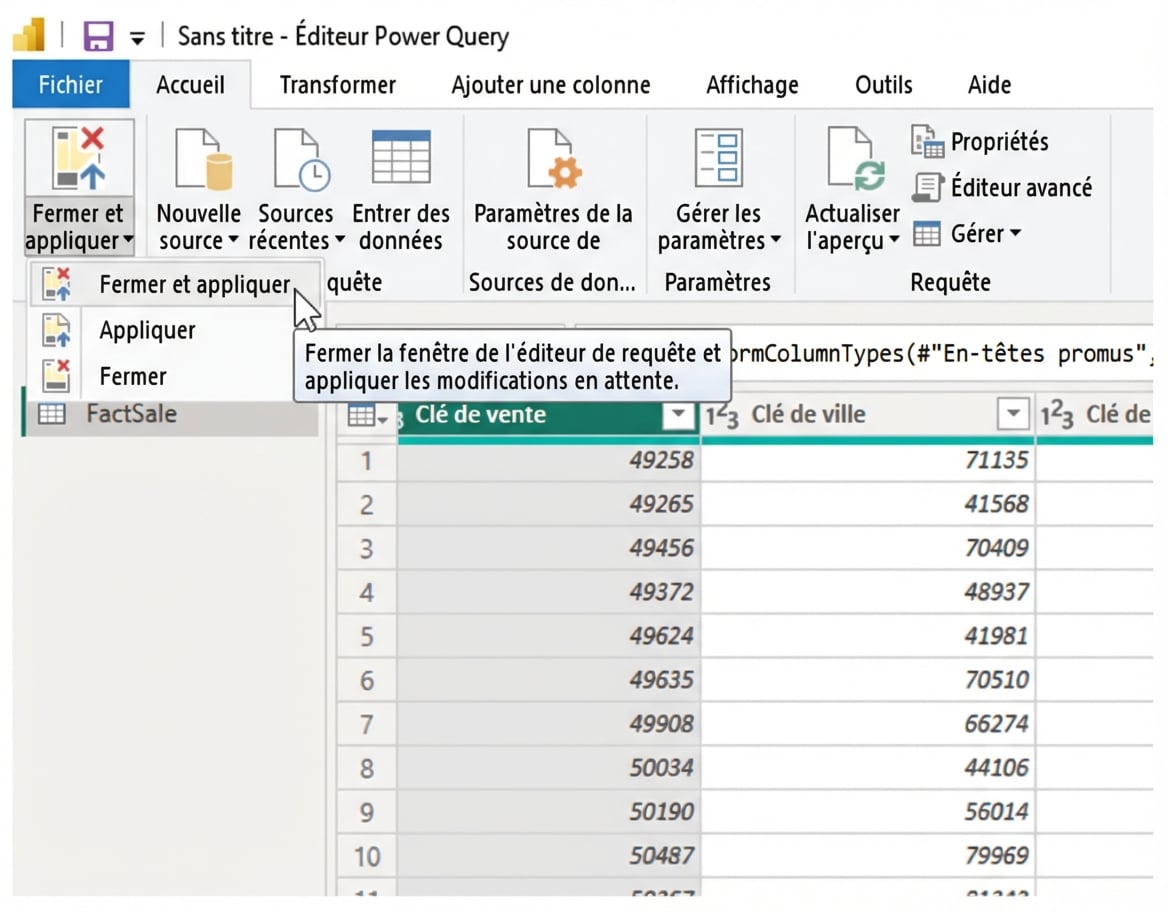
Task: Expand the table options menu in grid corner
Action: (x=367, y=416)
